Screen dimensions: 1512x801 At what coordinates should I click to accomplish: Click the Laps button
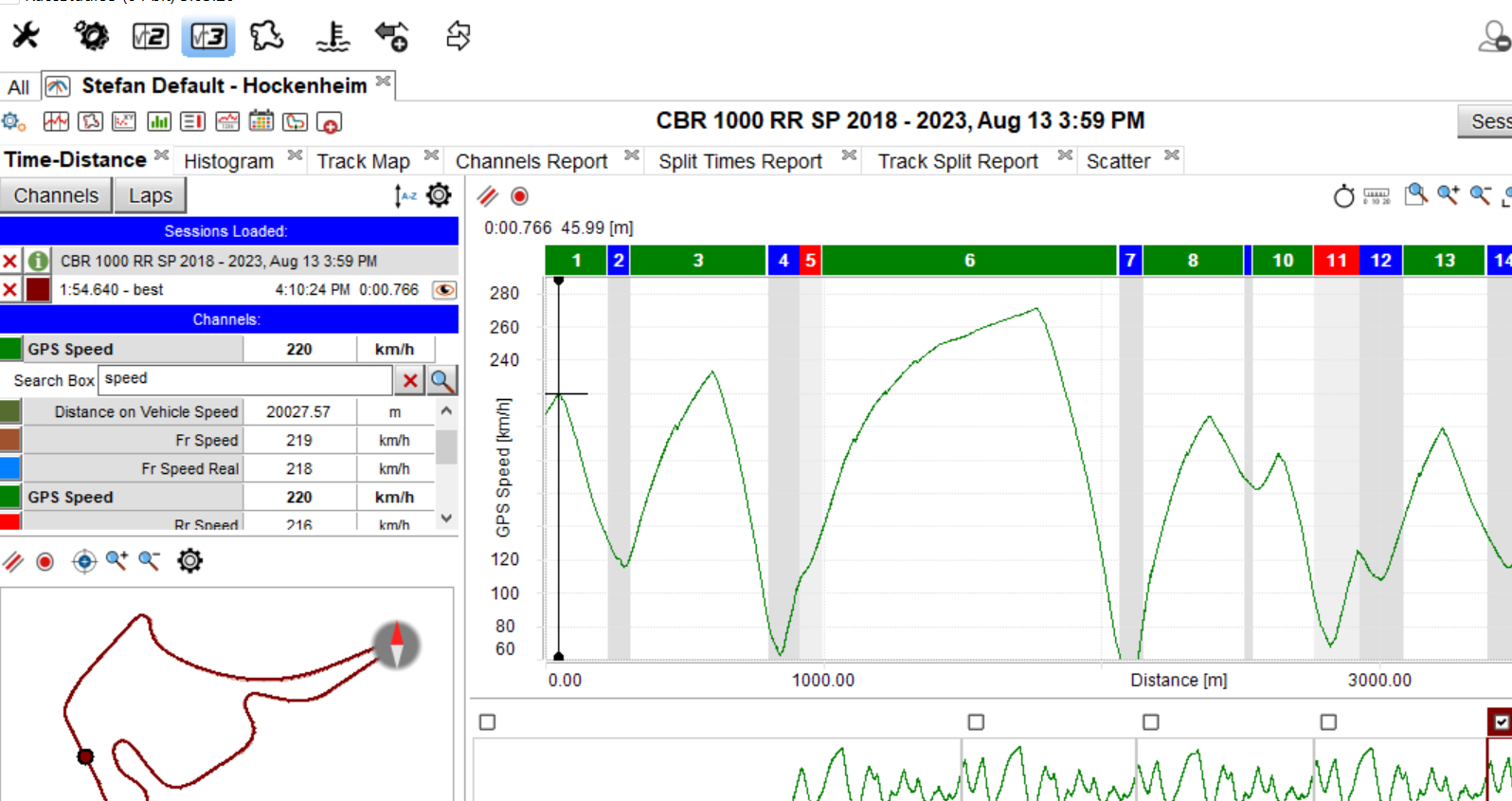pyautogui.click(x=151, y=196)
